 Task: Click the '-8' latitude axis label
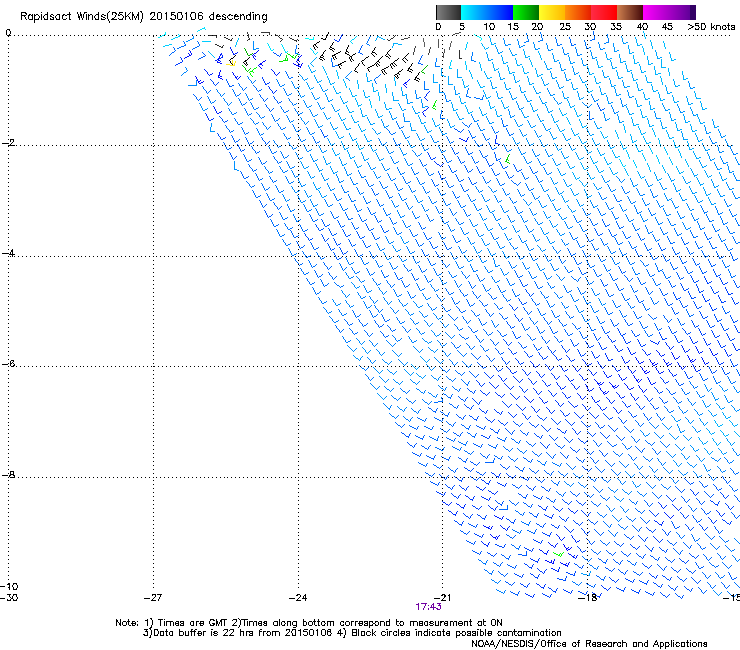(x=8, y=475)
